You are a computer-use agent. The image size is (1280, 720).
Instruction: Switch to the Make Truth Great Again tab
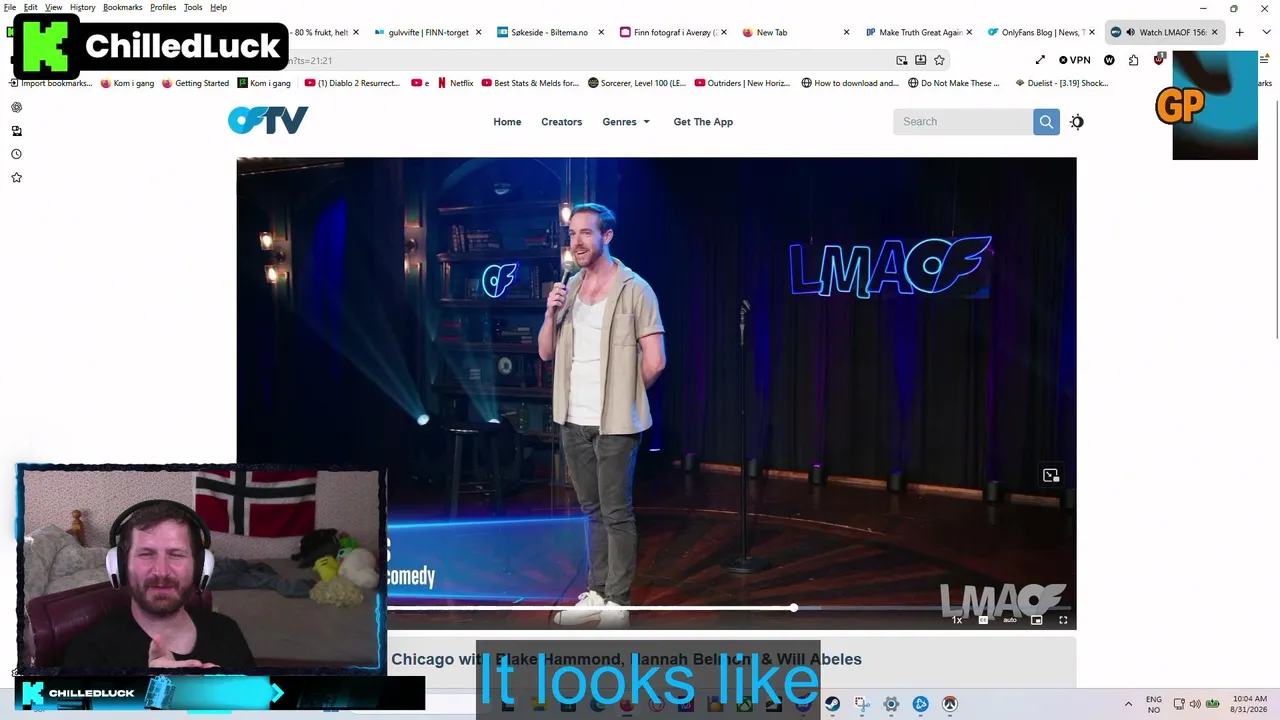click(919, 32)
